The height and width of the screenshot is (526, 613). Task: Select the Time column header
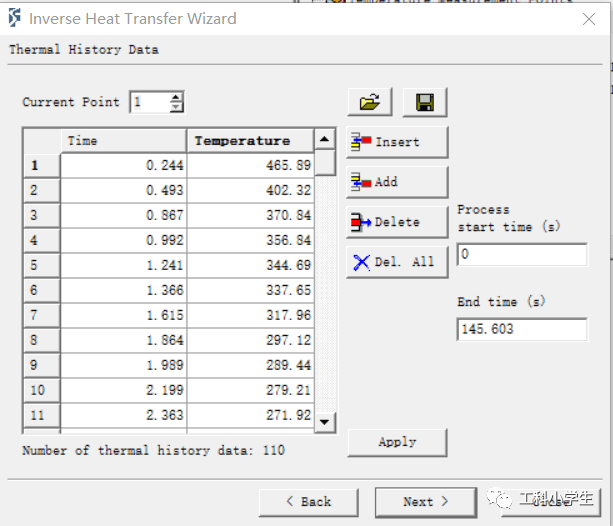click(124, 141)
